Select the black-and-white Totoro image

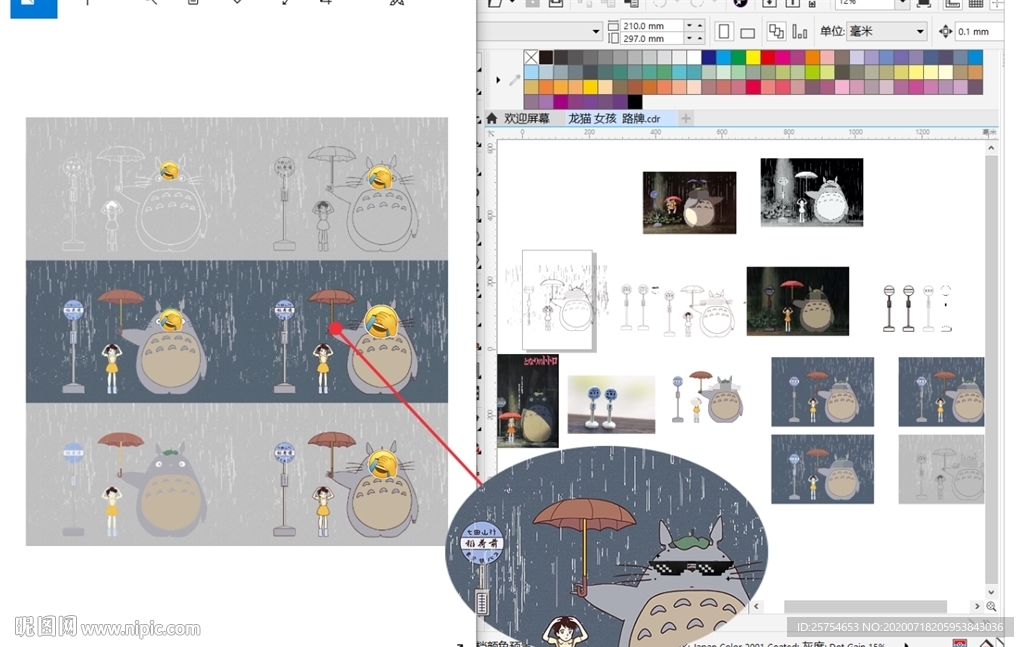pyautogui.click(x=812, y=192)
